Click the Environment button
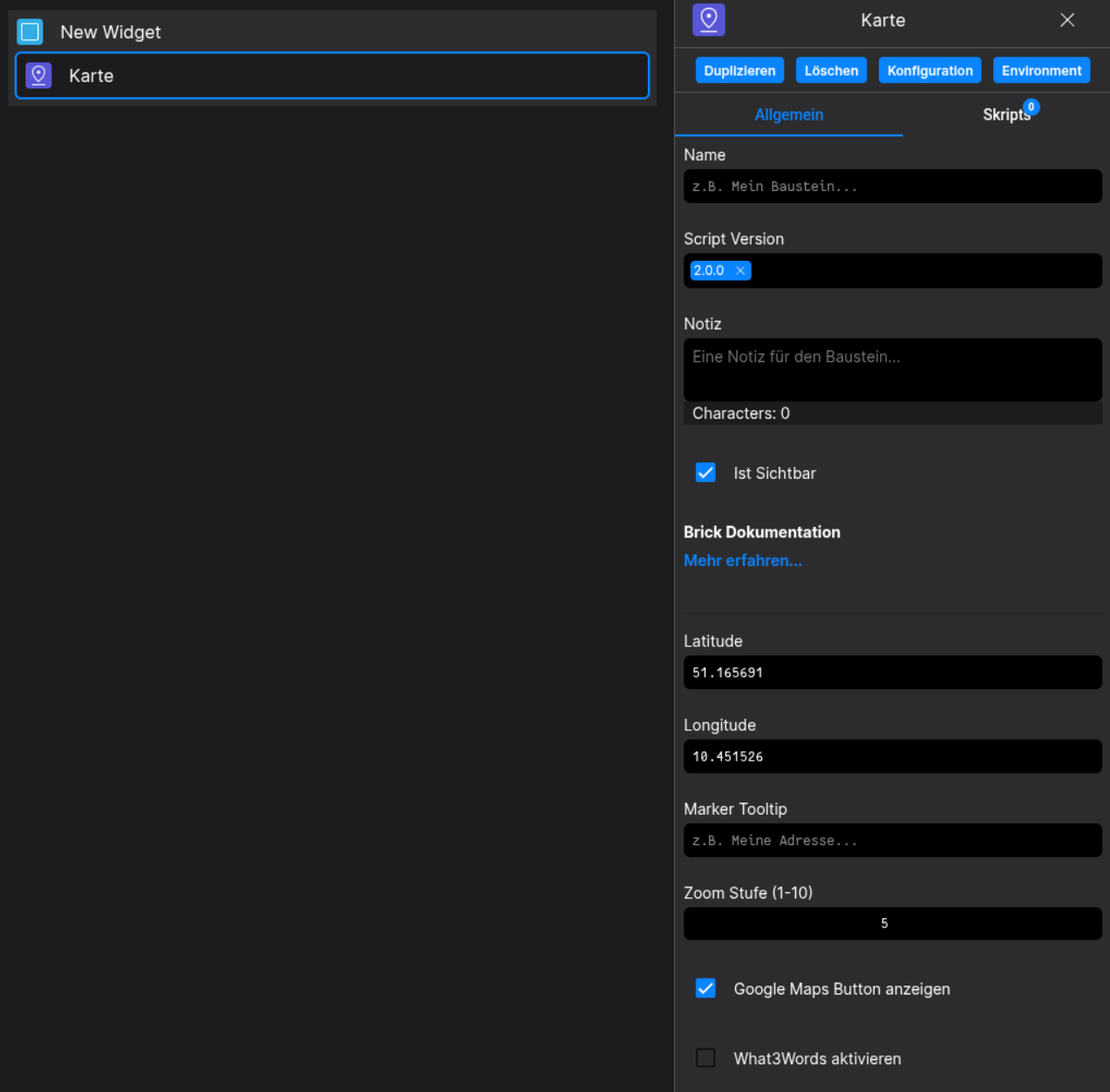This screenshot has width=1110, height=1092. [x=1041, y=70]
